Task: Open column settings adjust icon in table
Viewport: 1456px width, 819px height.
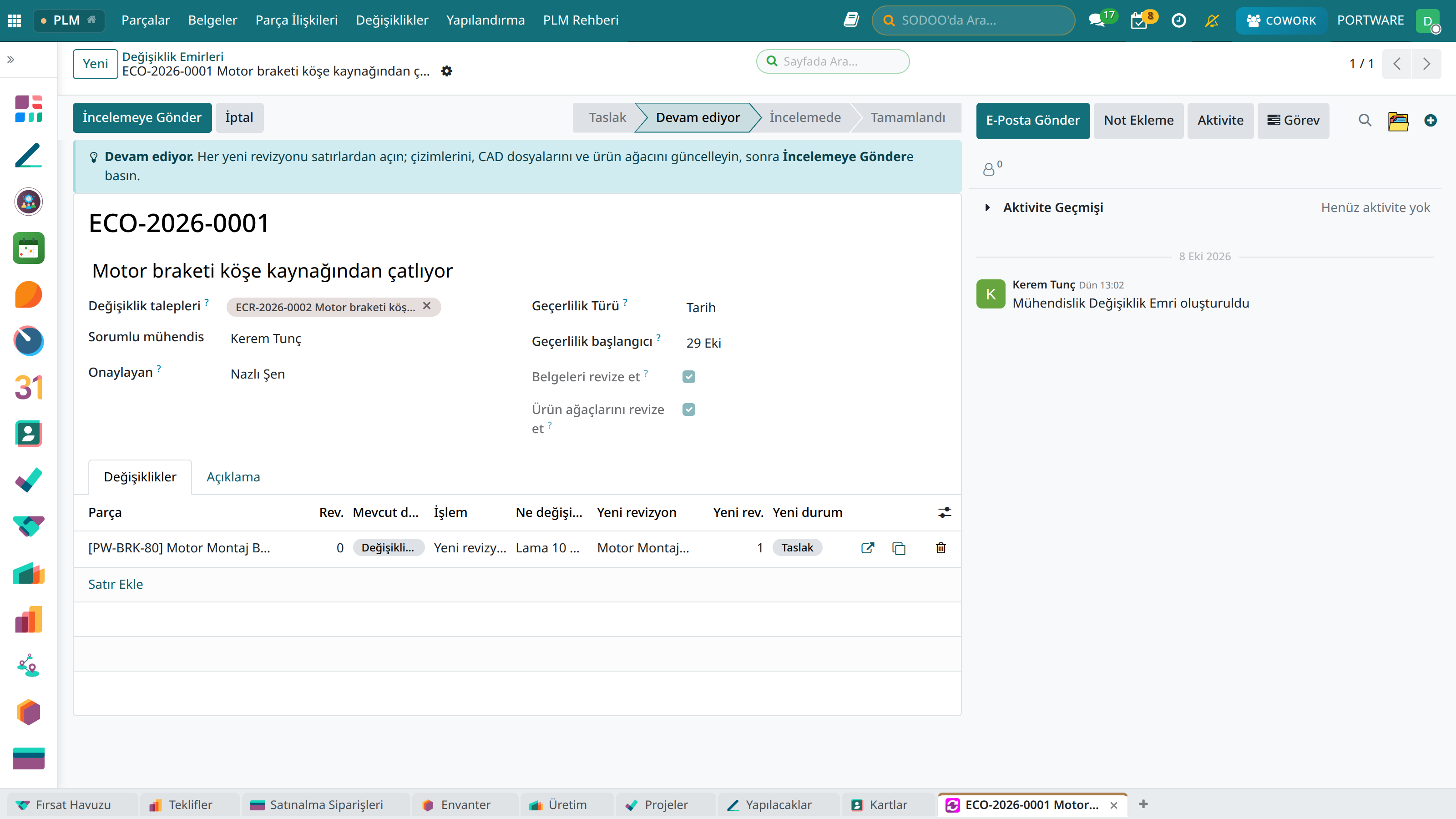Action: pos(945,512)
